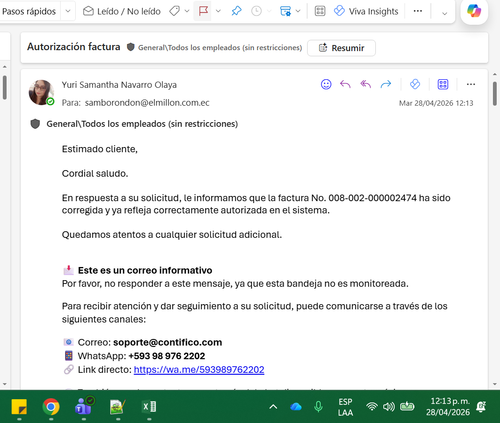
Task: Click recipient samborondon@elmillon.com.ec
Action: pyautogui.click(x=147, y=103)
